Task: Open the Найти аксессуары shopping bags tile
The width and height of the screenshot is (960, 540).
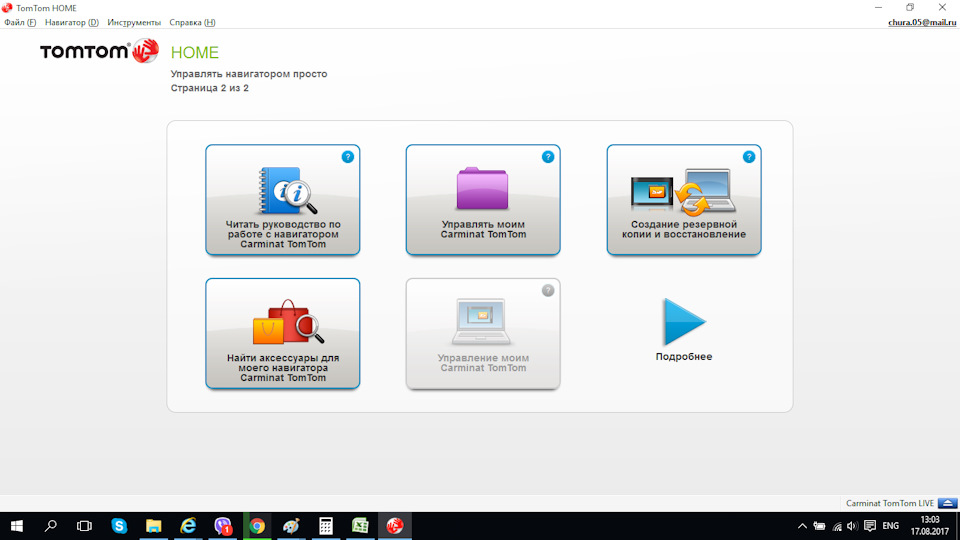Action: pos(282,334)
